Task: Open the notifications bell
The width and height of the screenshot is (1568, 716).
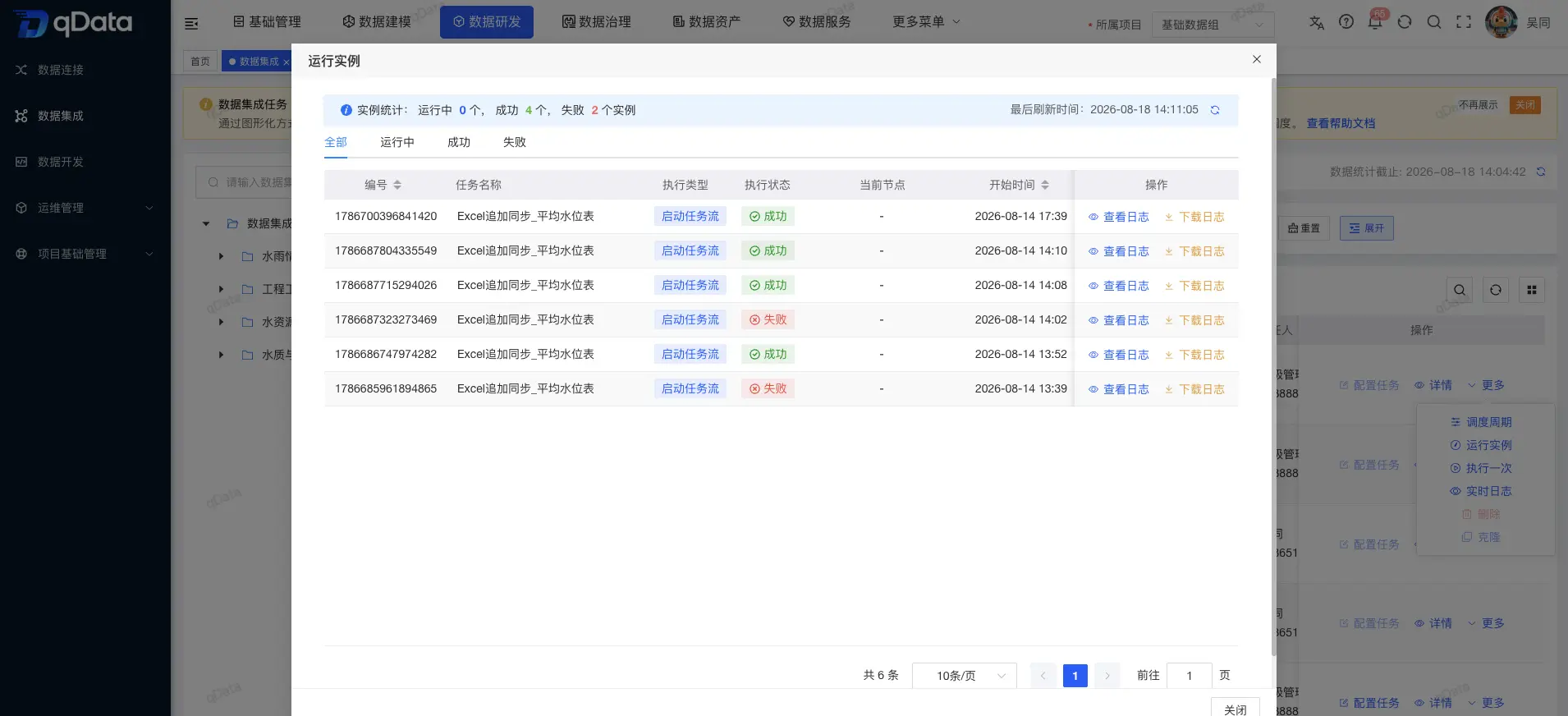Action: tap(1375, 22)
